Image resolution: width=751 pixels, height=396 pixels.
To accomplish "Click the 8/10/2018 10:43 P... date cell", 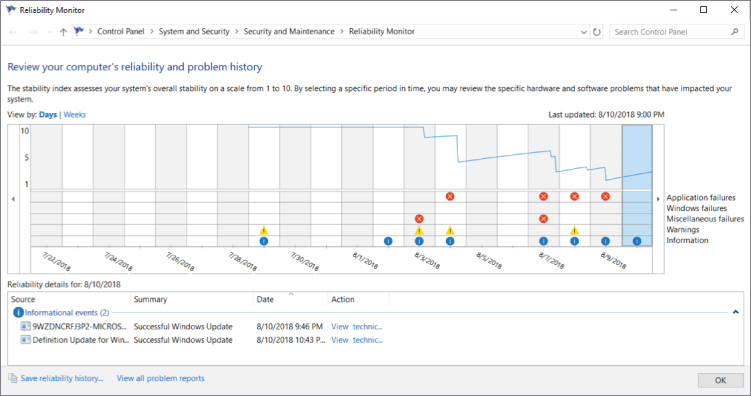I will [x=291, y=340].
